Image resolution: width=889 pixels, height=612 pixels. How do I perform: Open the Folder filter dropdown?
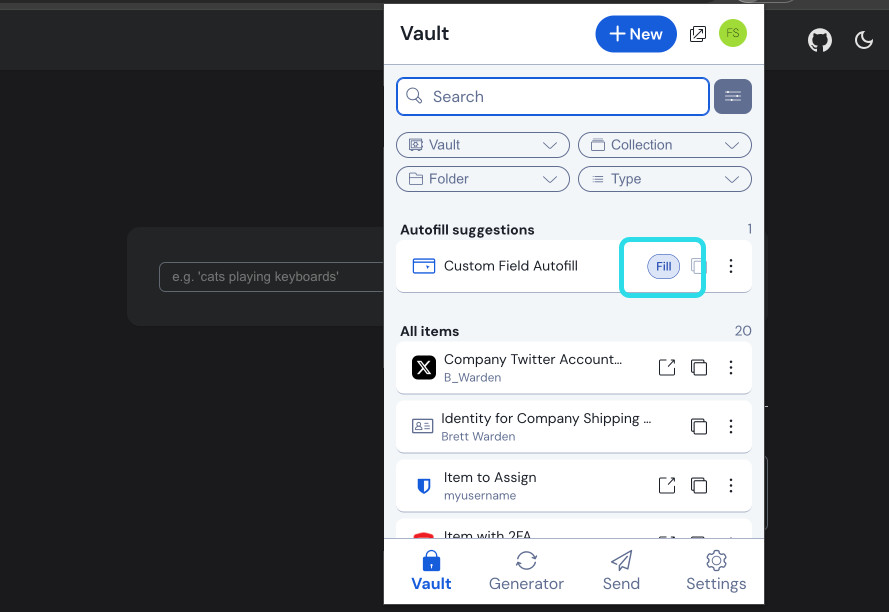click(483, 179)
